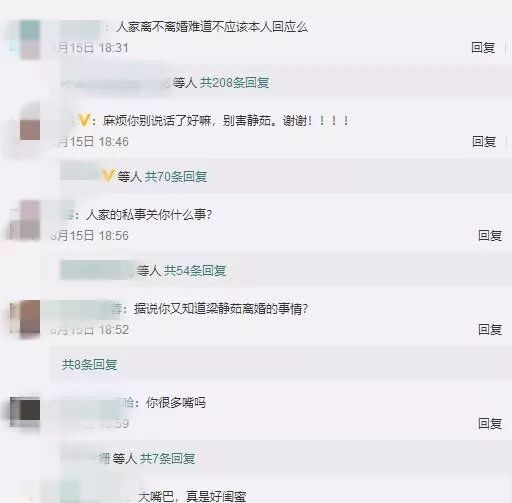The height and width of the screenshot is (503, 512).
Task: Reply to the 18:31 comment via 回复
Action: pos(483,48)
